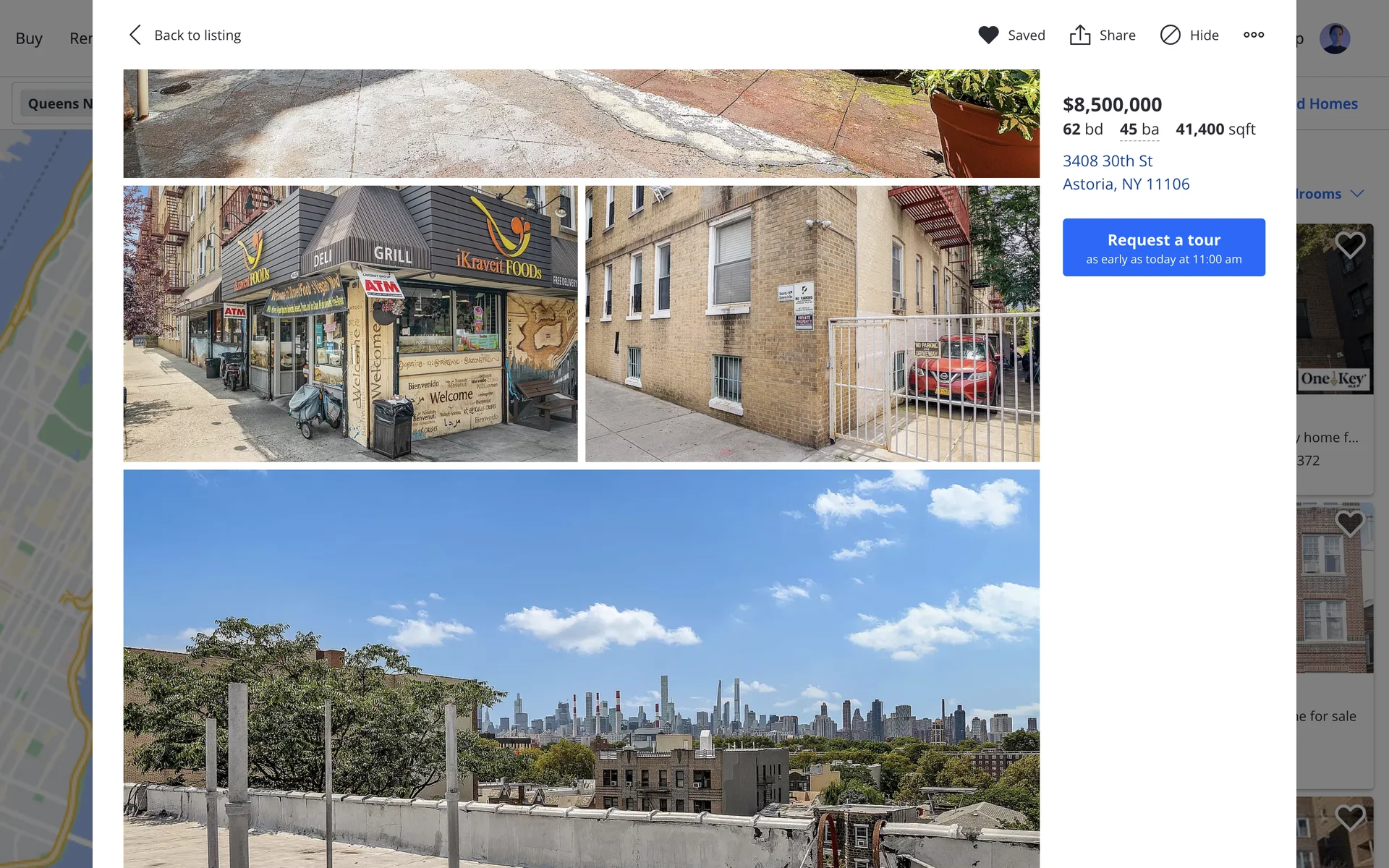Open the three-dot more options menu
1389x868 pixels.
coord(1254,35)
